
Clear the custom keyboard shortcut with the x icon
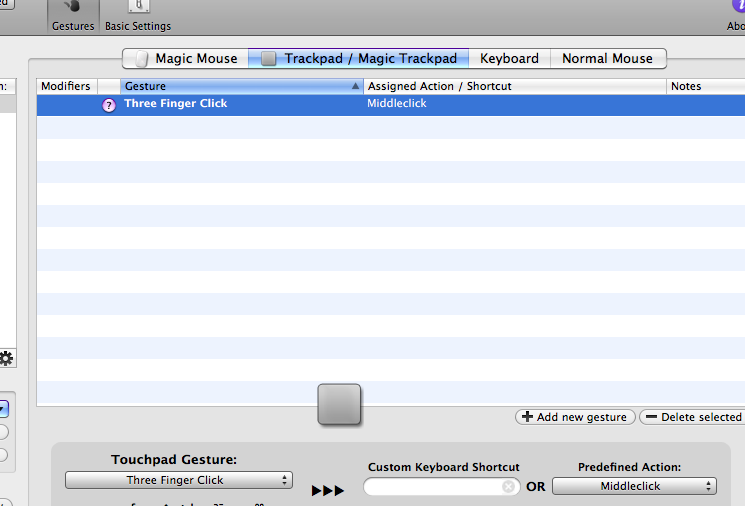pyautogui.click(x=508, y=487)
